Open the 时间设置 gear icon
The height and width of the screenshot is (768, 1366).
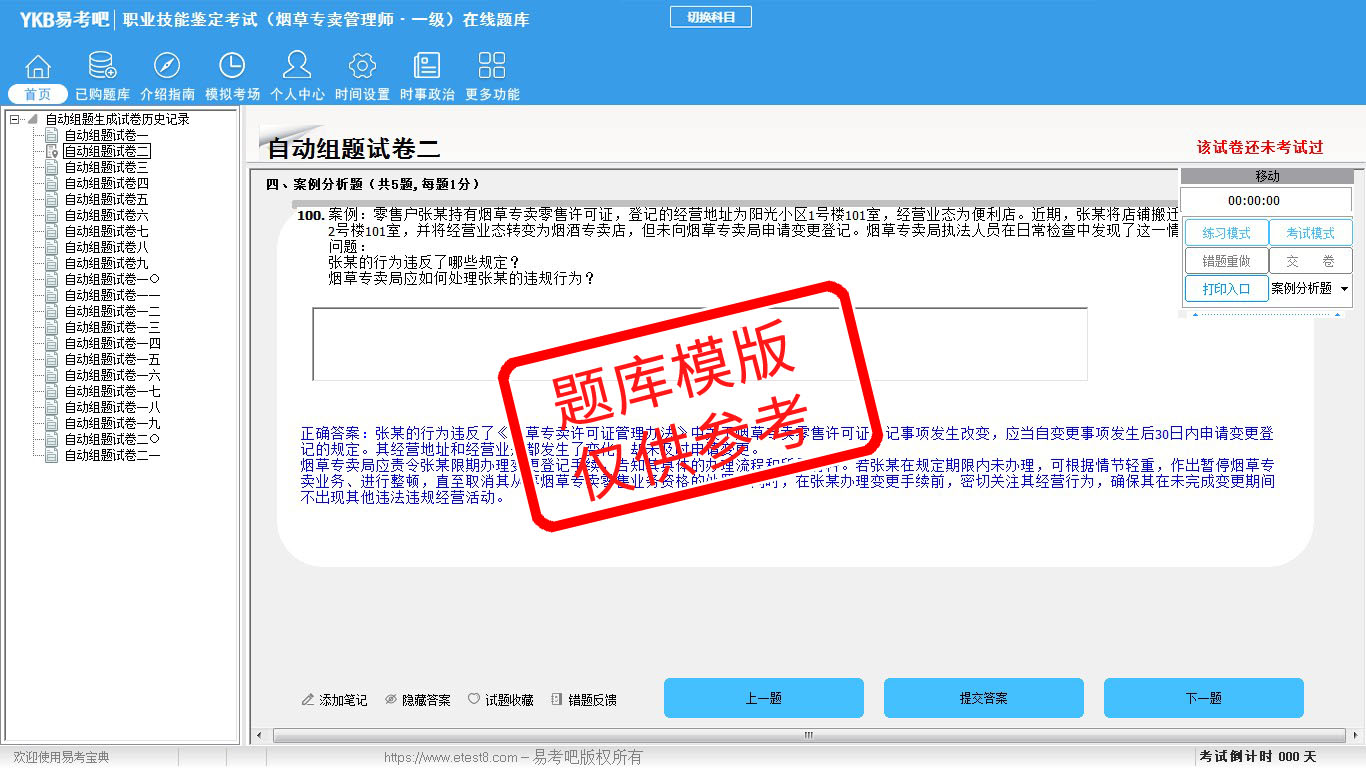pos(362,68)
